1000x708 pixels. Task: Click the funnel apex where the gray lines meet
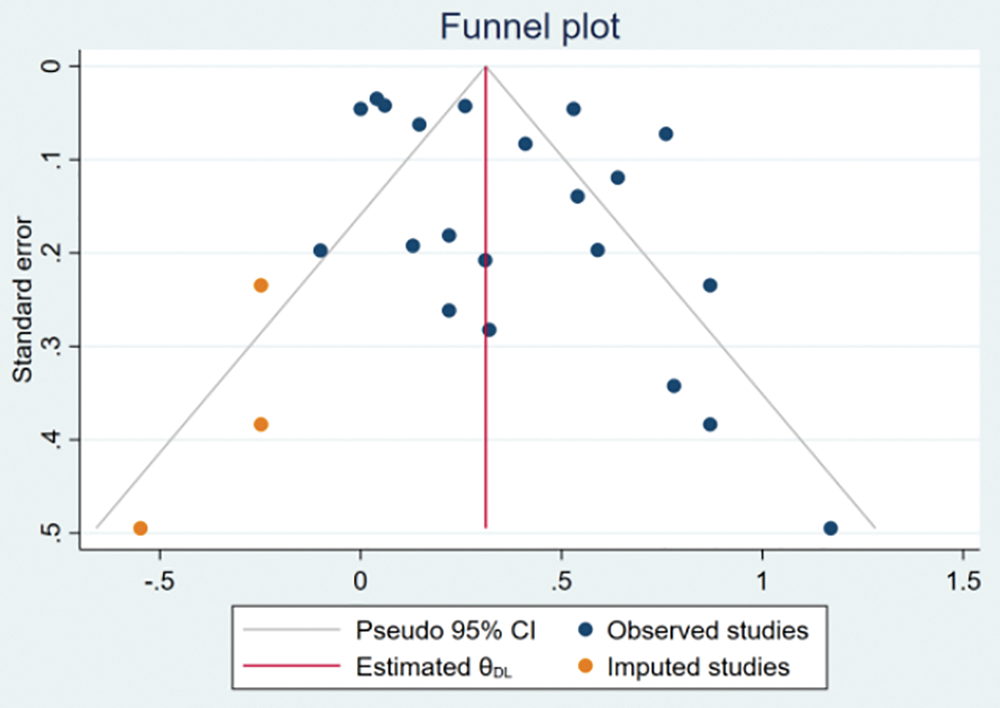[486, 67]
